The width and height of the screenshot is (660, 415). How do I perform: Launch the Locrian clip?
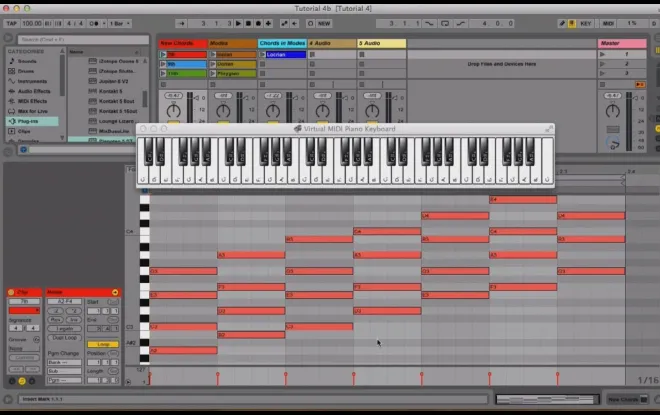[263, 55]
